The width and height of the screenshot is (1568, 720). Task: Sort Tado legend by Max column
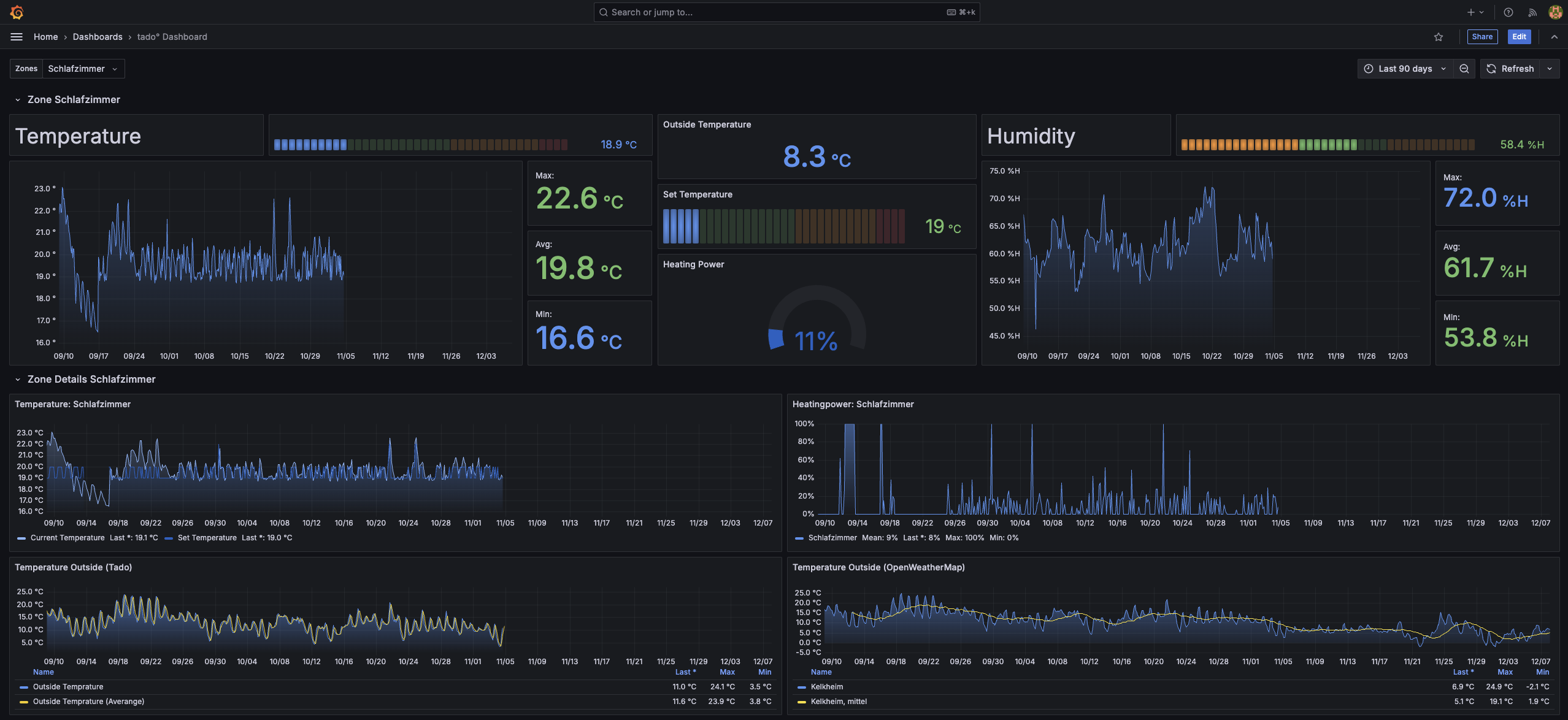[x=727, y=672]
